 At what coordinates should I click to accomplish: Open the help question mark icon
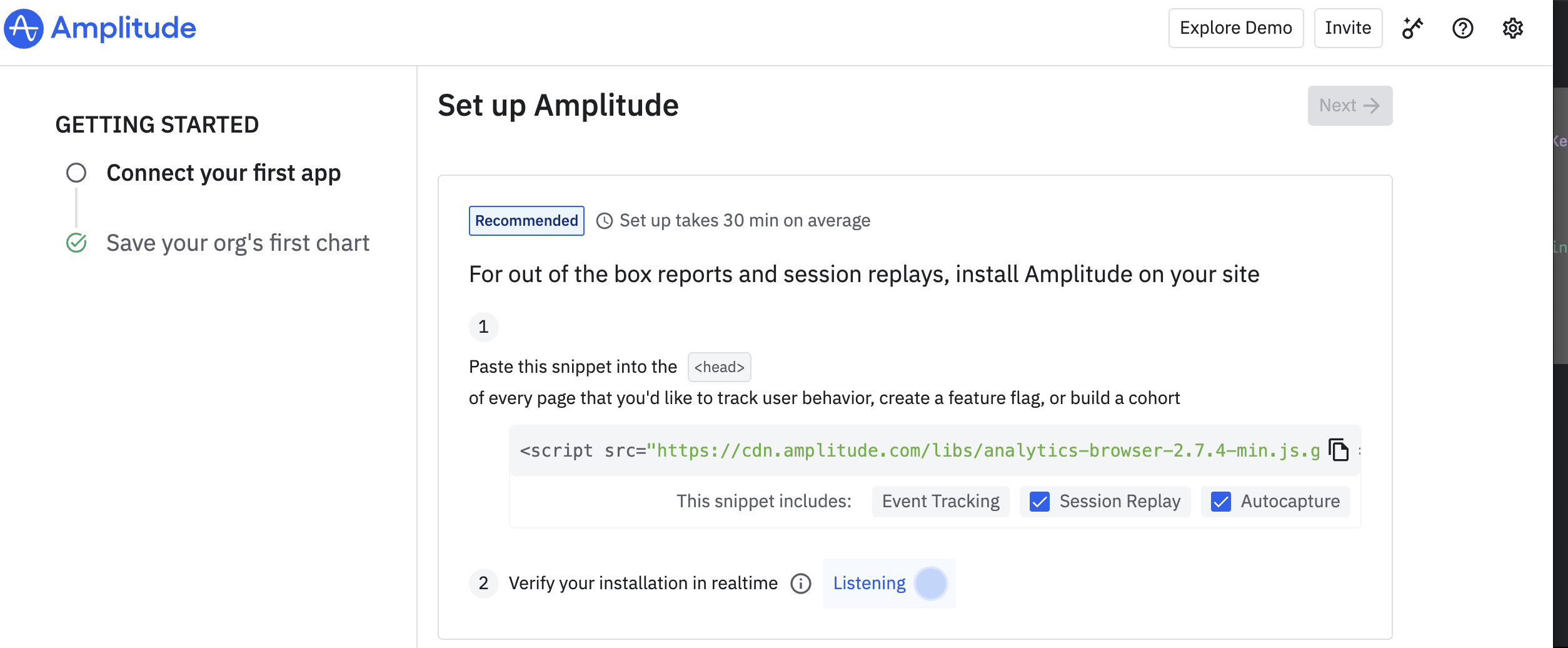1462,28
